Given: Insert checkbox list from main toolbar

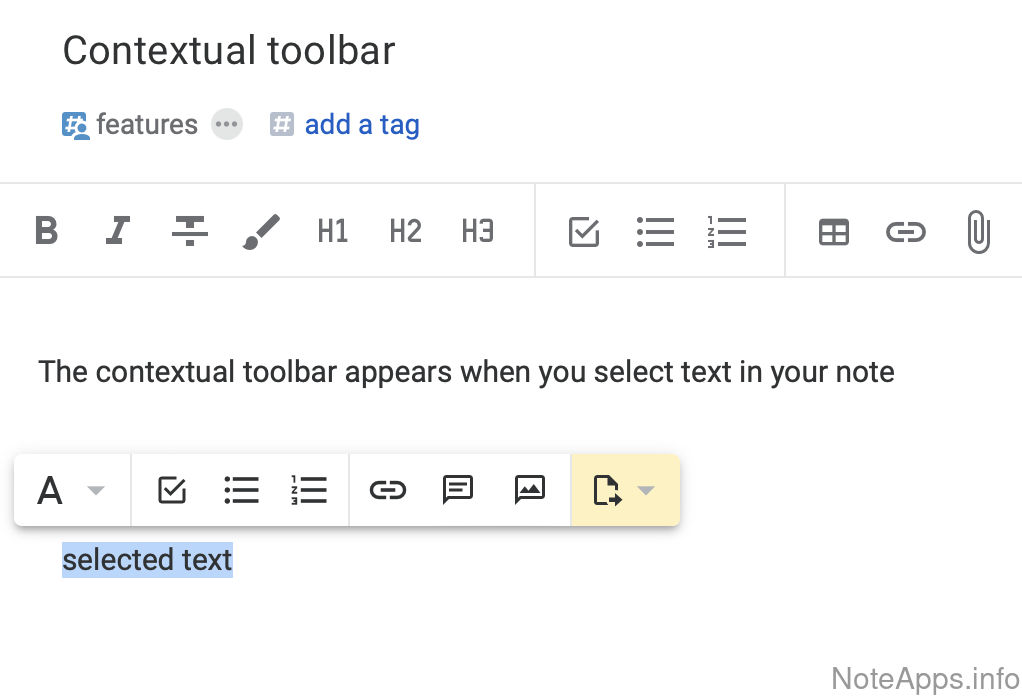Looking at the screenshot, I should pyautogui.click(x=584, y=232).
